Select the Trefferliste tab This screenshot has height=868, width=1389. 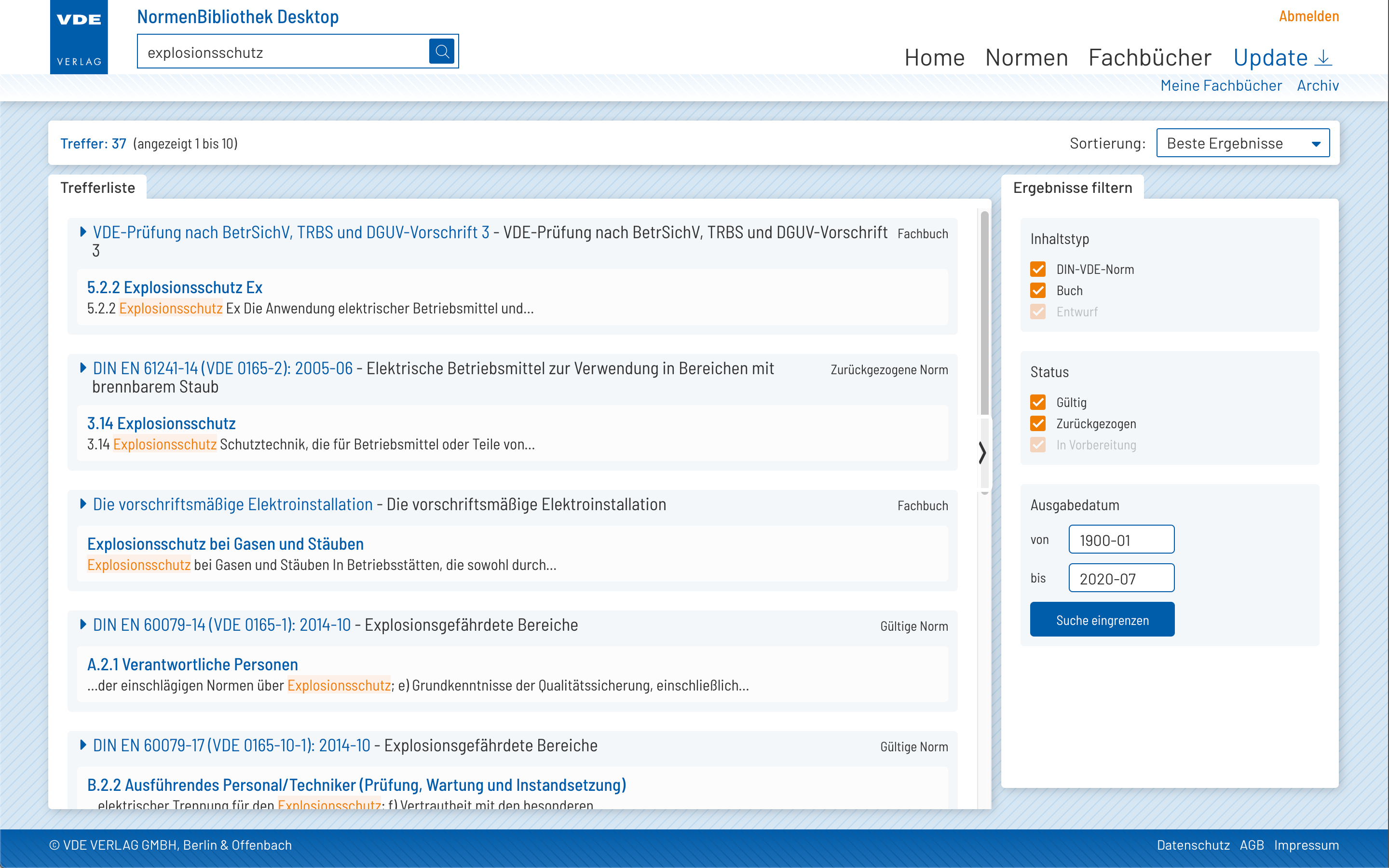pyautogui.click(x=97, y=188)
